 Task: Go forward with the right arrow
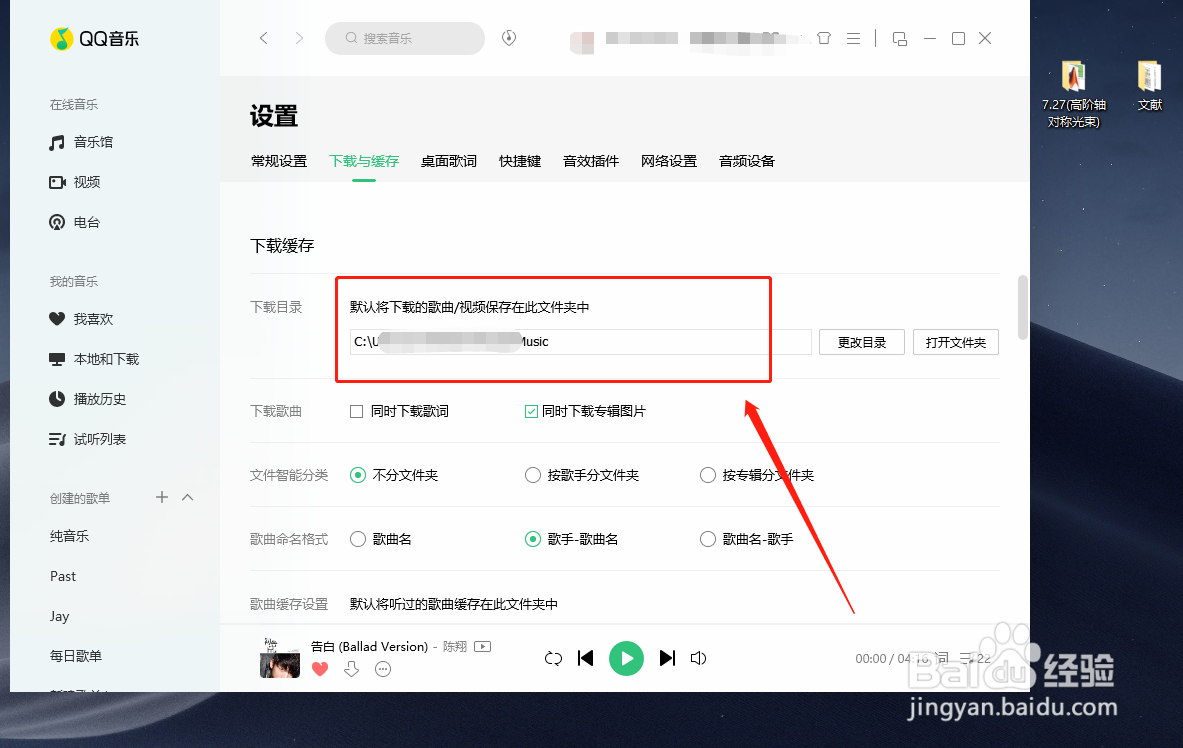click(x=300, y=38)
